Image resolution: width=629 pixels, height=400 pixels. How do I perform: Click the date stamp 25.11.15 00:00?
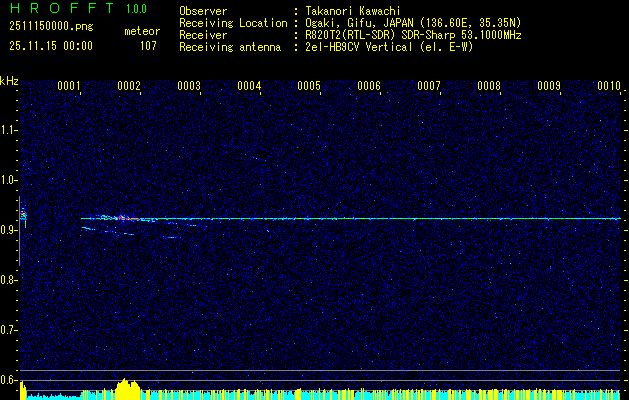(50, 45)
